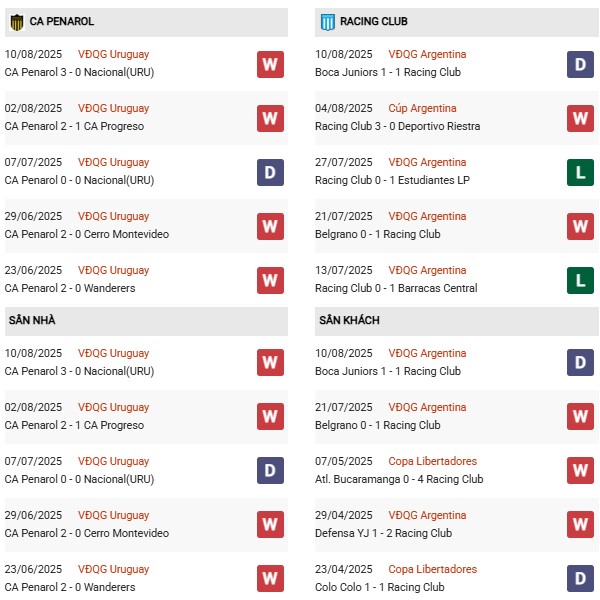Click the W badge for the Deportivo Riestra match
Viewport: 600px width, 600px height.
point(580,118)
